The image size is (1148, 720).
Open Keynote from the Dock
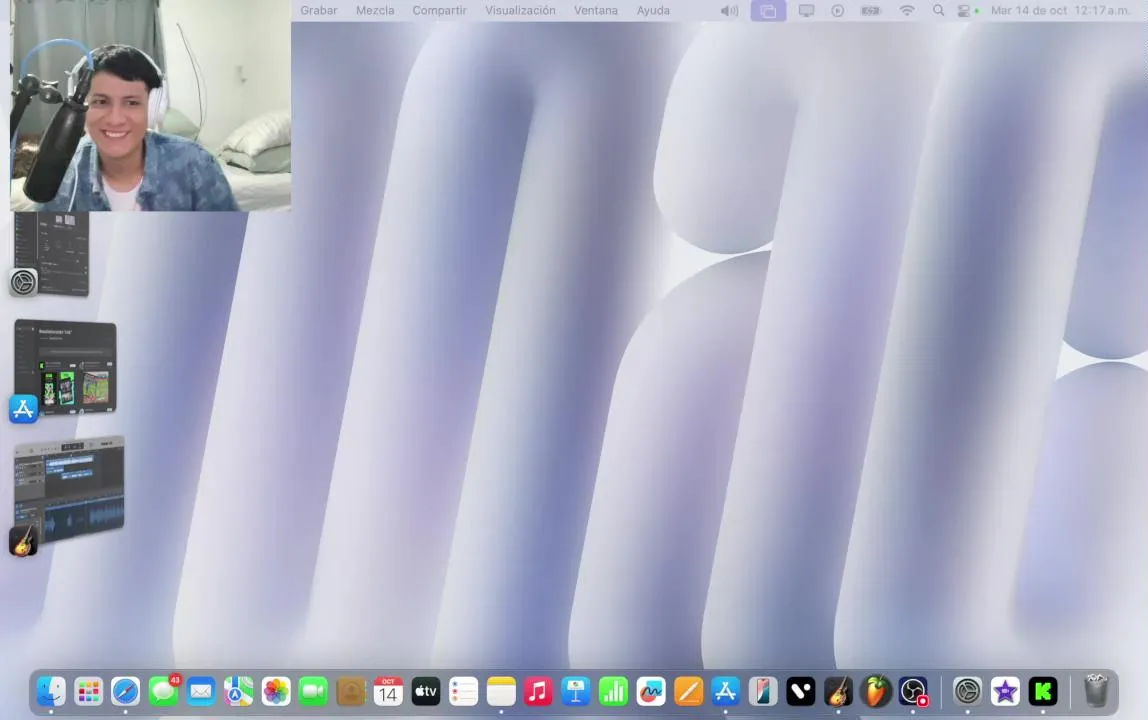point(576,691)
